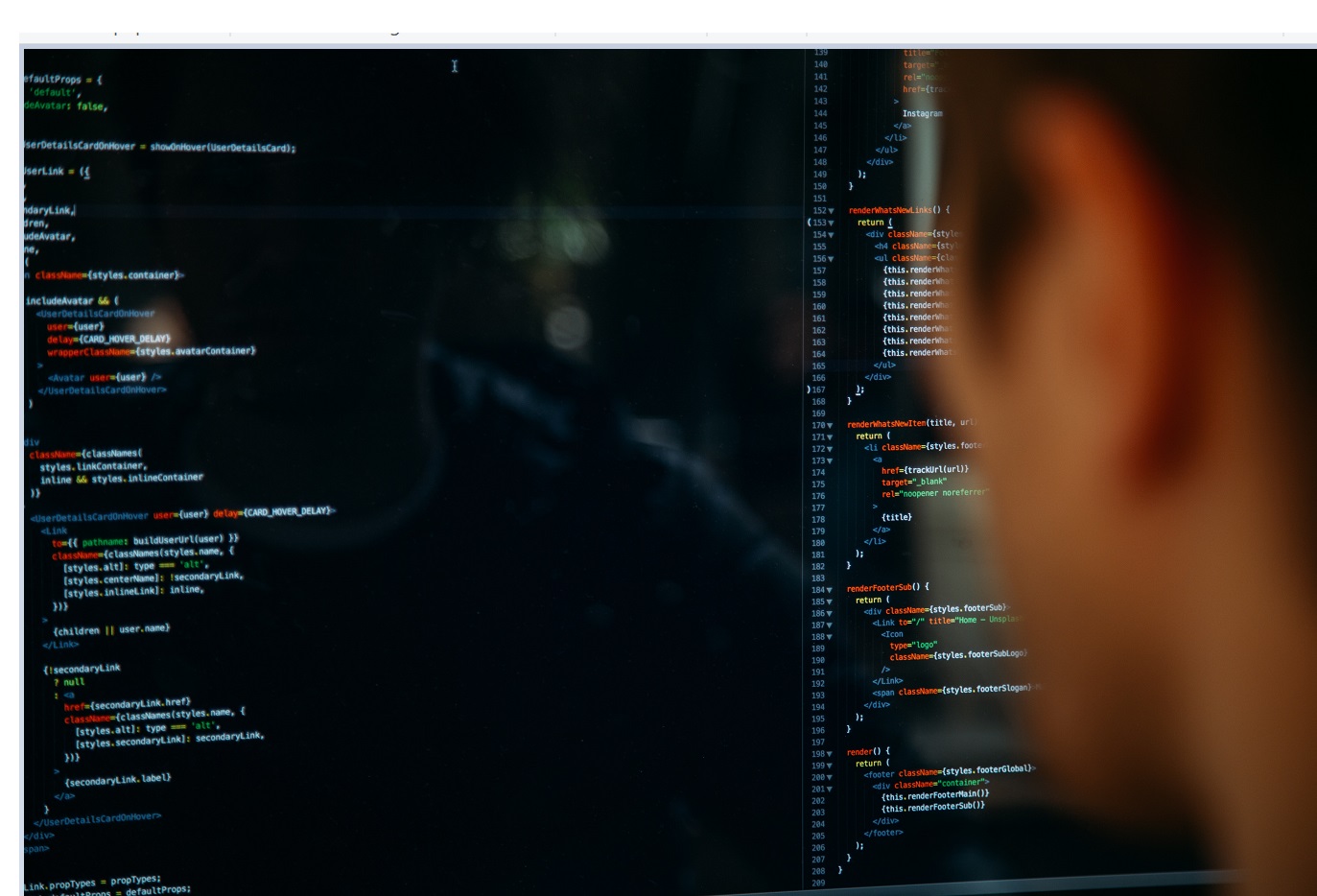1317x896 pixels.
Task: Click the closing </footer> tag on line 205
Action: click(883, 833)
